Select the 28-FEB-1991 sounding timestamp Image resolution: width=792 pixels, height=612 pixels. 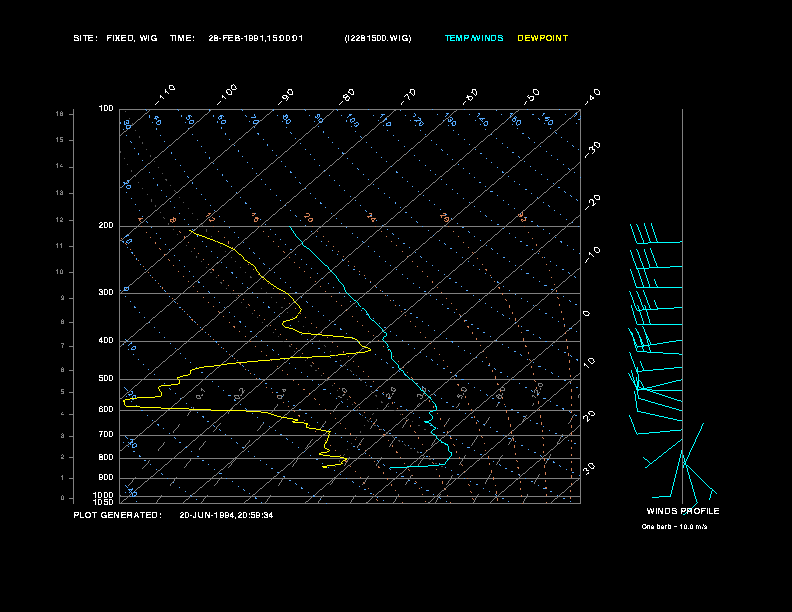256,38
